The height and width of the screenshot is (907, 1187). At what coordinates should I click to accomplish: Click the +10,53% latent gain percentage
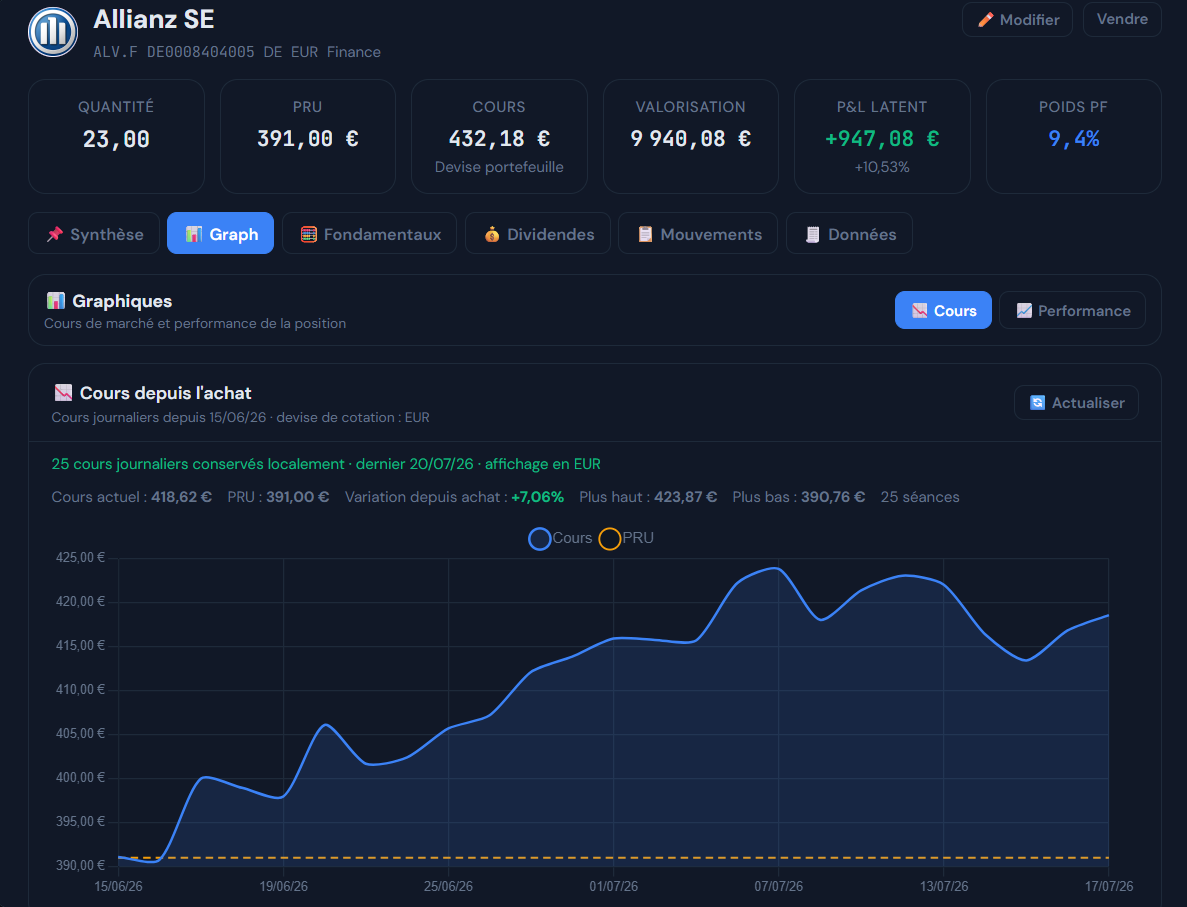click(882, 167)
